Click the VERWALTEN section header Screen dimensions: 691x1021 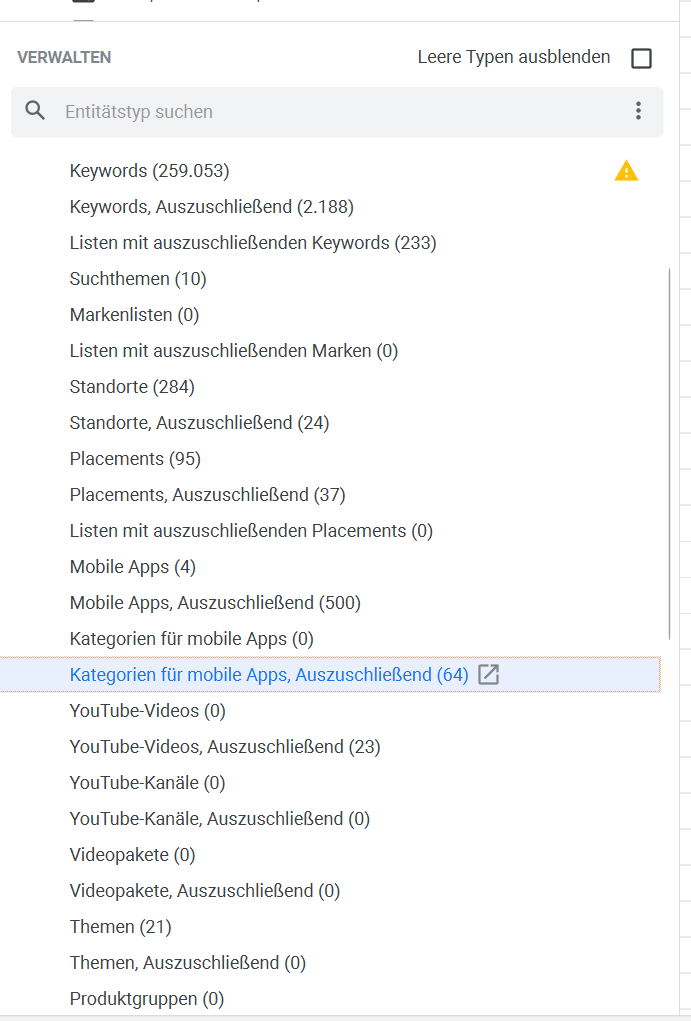(x=64, y=57)
